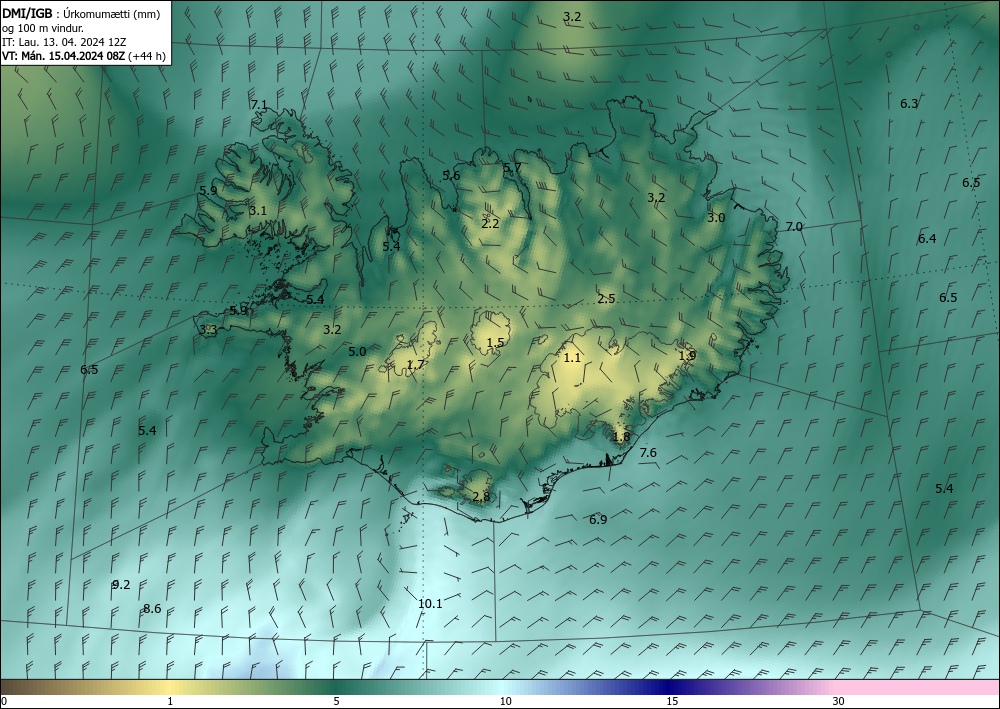Click the 5.7 value on the north coast
Screen dimensions: 1000x709
(512, 168)
